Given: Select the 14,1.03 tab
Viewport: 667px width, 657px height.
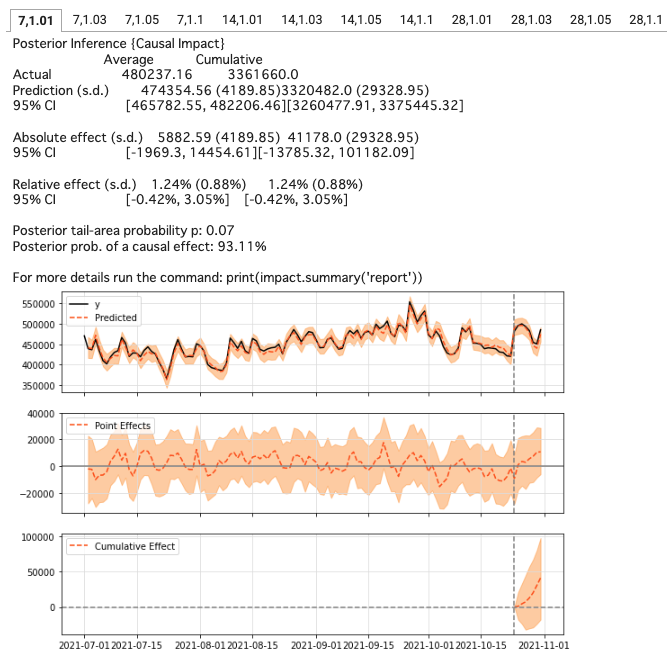Looking at the screenshot, I should (302, 20).
